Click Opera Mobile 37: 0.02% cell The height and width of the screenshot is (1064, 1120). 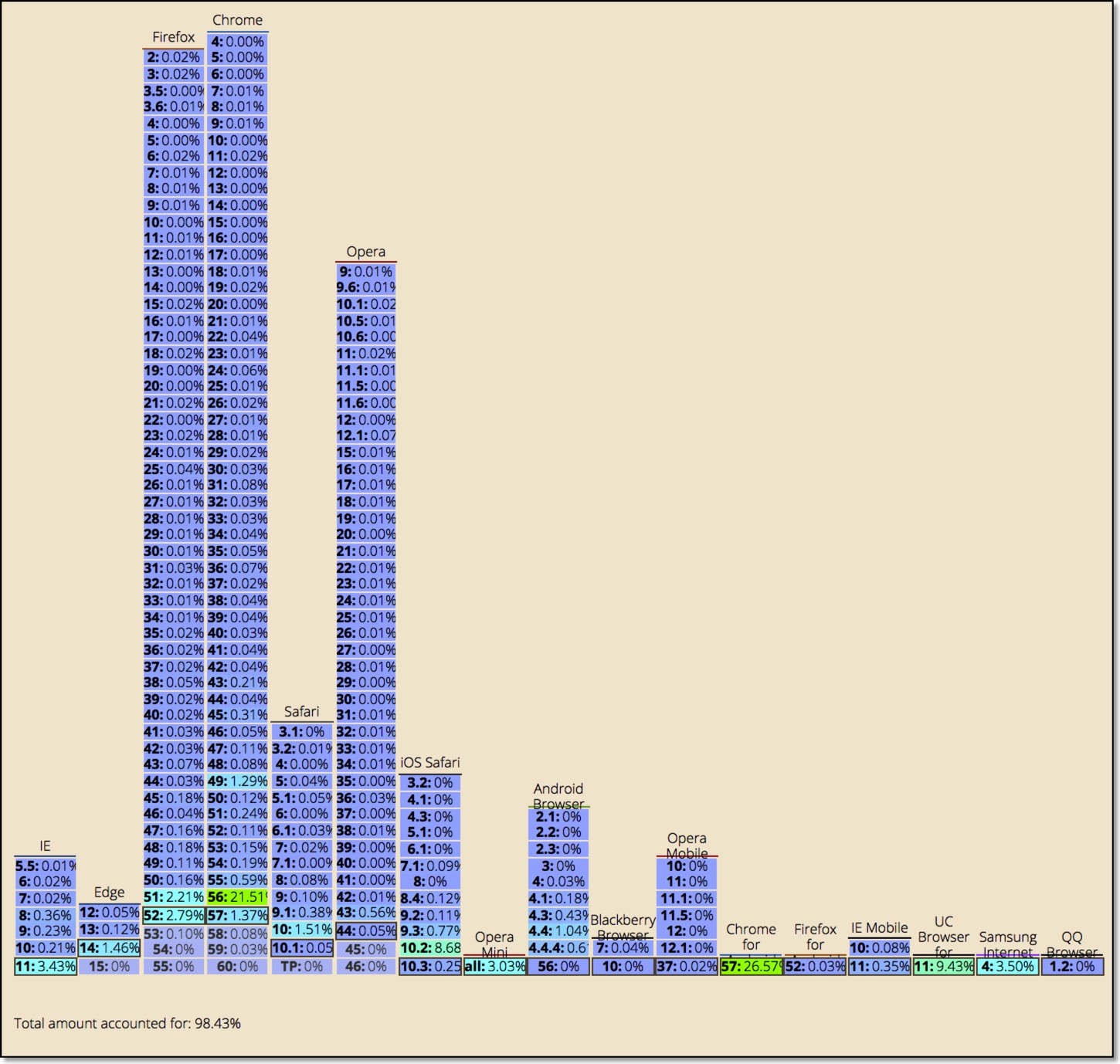687,966
